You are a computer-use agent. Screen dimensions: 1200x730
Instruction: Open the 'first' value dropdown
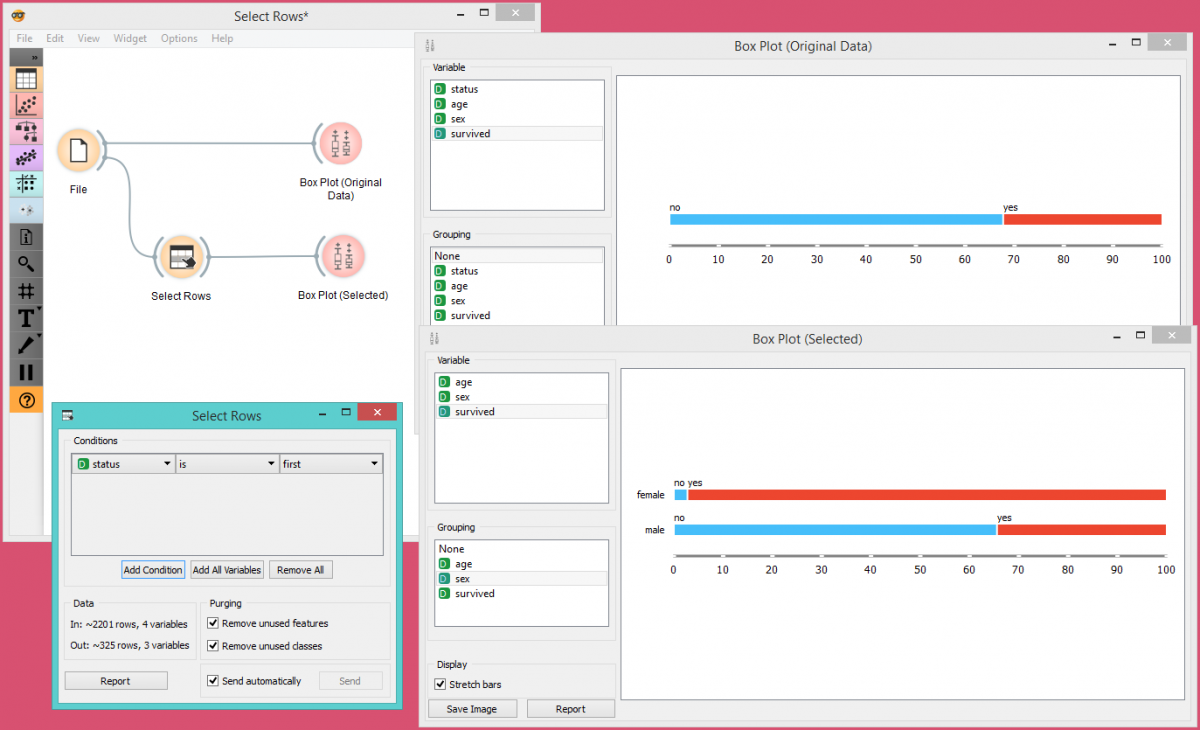[x=330, y=464]
